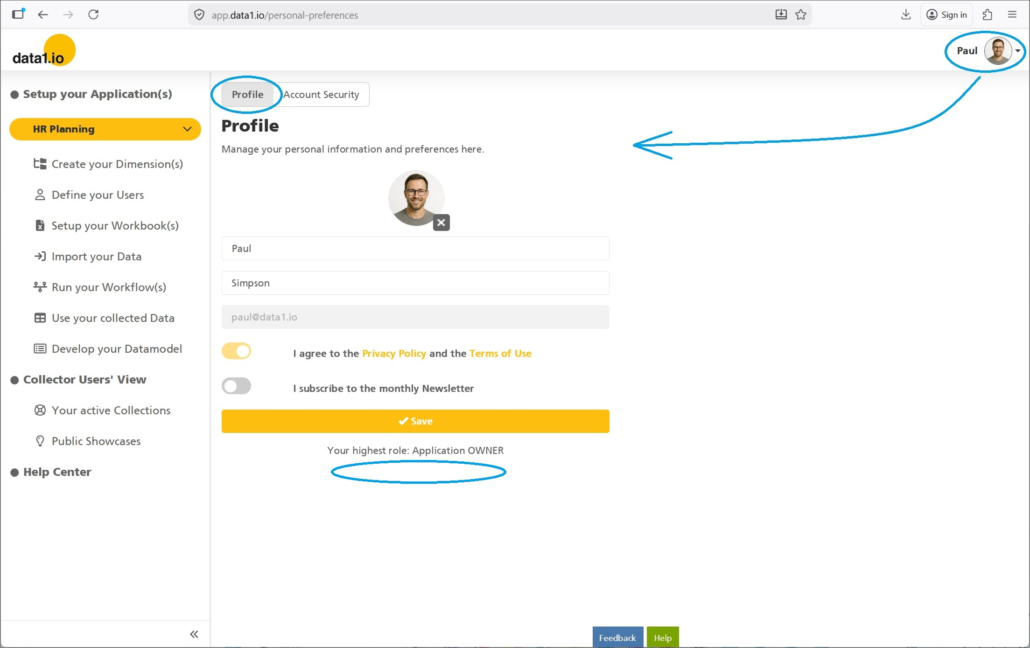Switch to the Account Security tab
1030x648 pixels.
click(x=321, y=95)
